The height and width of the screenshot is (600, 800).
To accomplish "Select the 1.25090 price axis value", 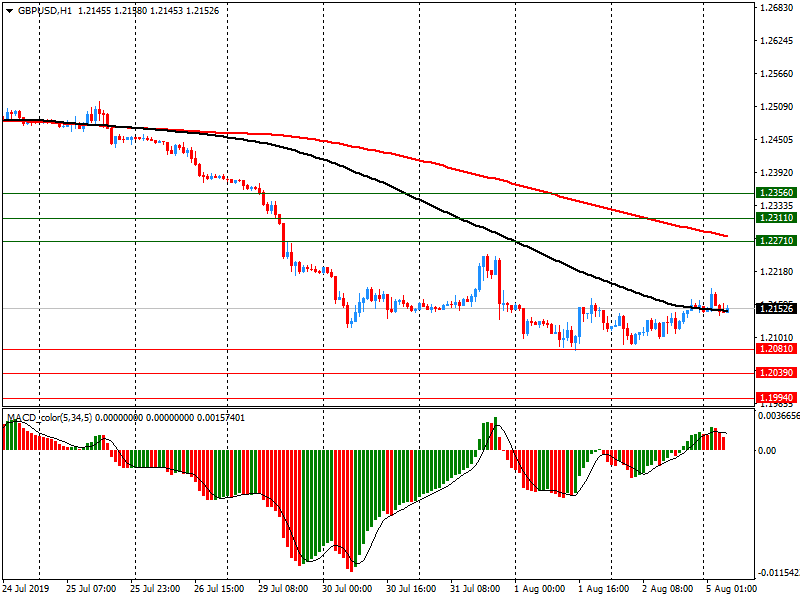I will coord(777,107).
